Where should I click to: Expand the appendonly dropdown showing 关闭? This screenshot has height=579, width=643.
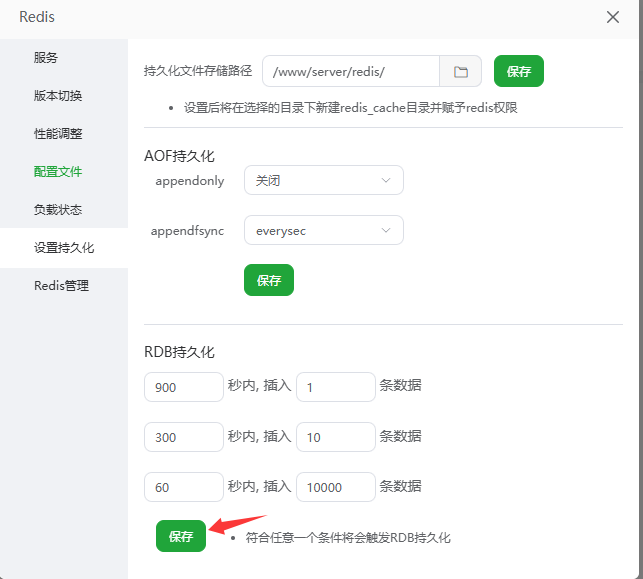(324, 180)
